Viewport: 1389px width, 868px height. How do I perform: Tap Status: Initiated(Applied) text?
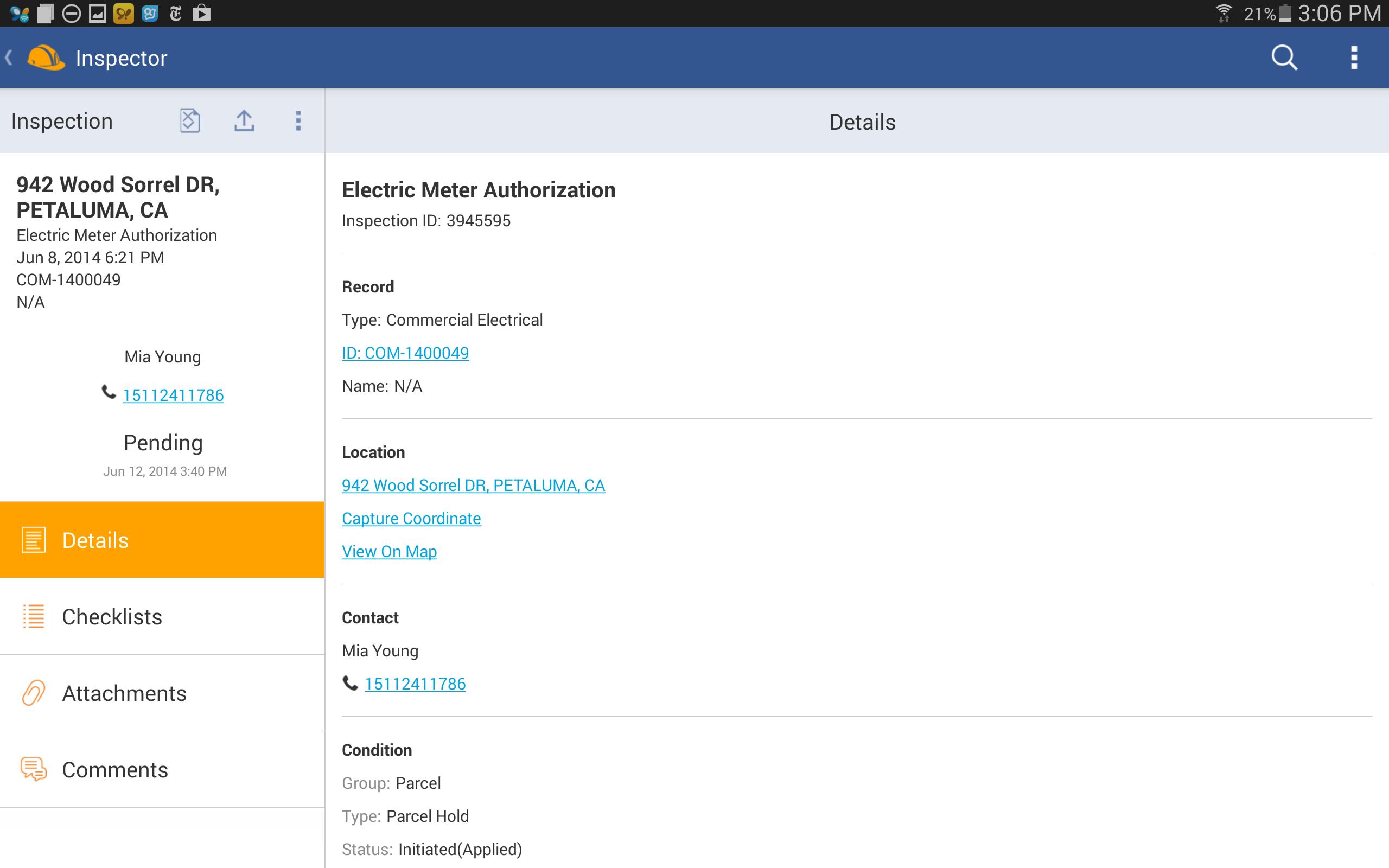(x=432, y=849)
